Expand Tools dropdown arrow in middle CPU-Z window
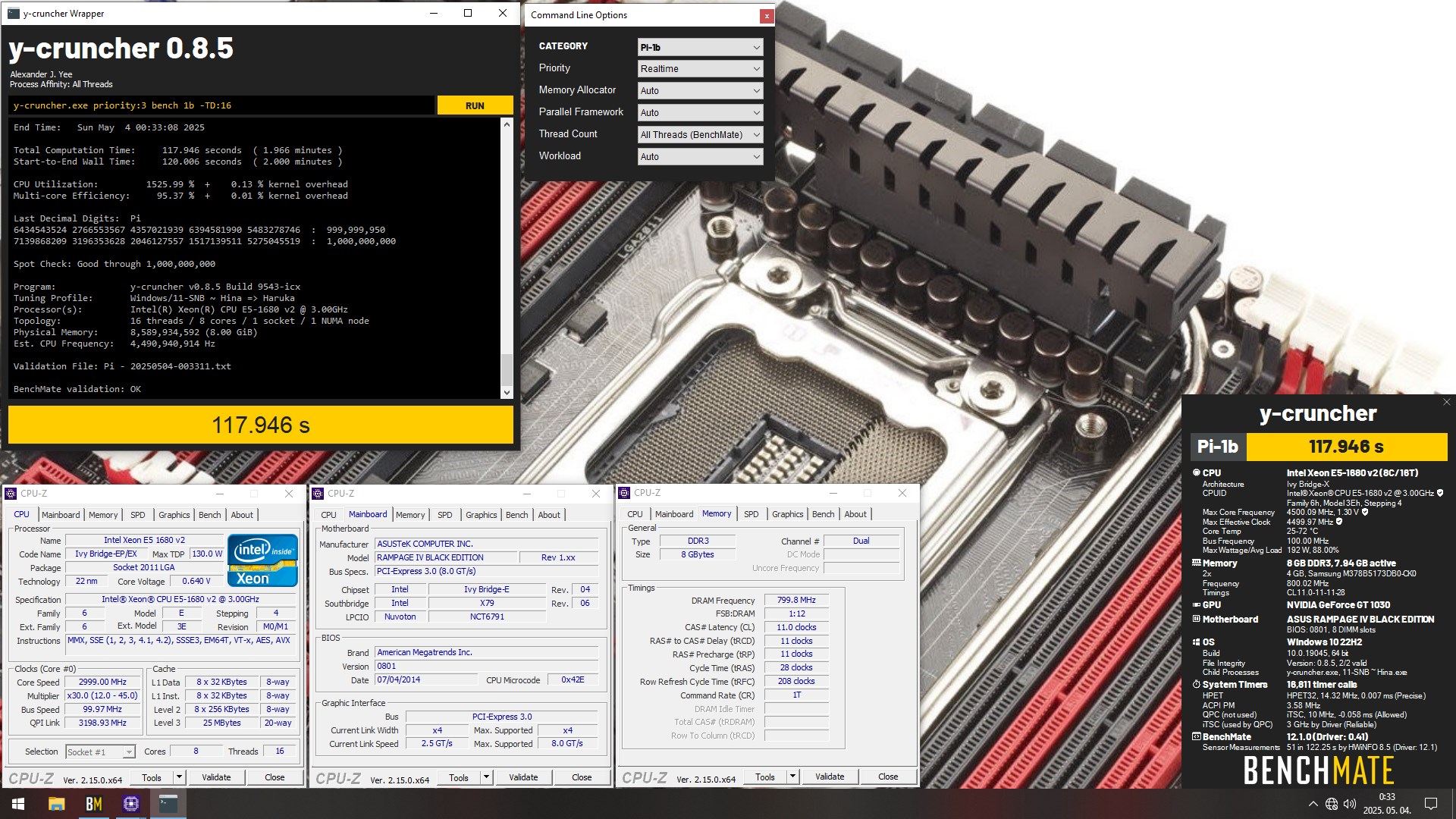 pos(486,778)
